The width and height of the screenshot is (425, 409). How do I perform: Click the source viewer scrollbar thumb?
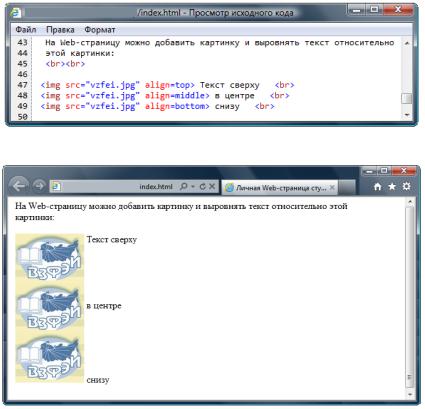[407, 99]
